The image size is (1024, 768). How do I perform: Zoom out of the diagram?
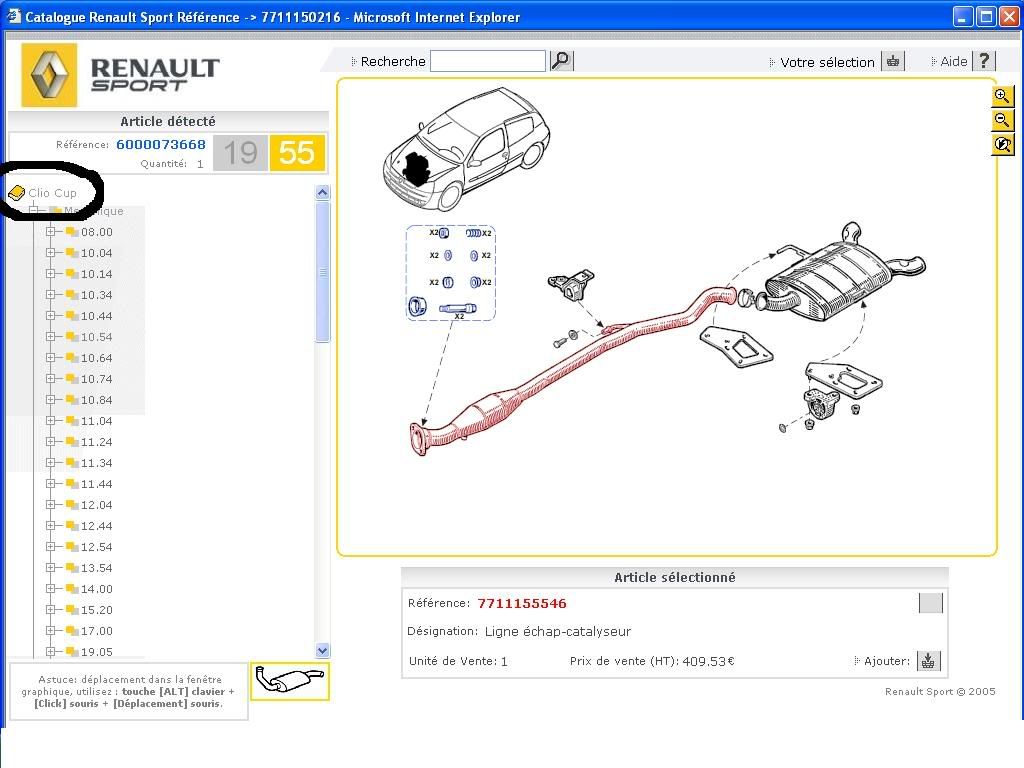coord(1002,120)
